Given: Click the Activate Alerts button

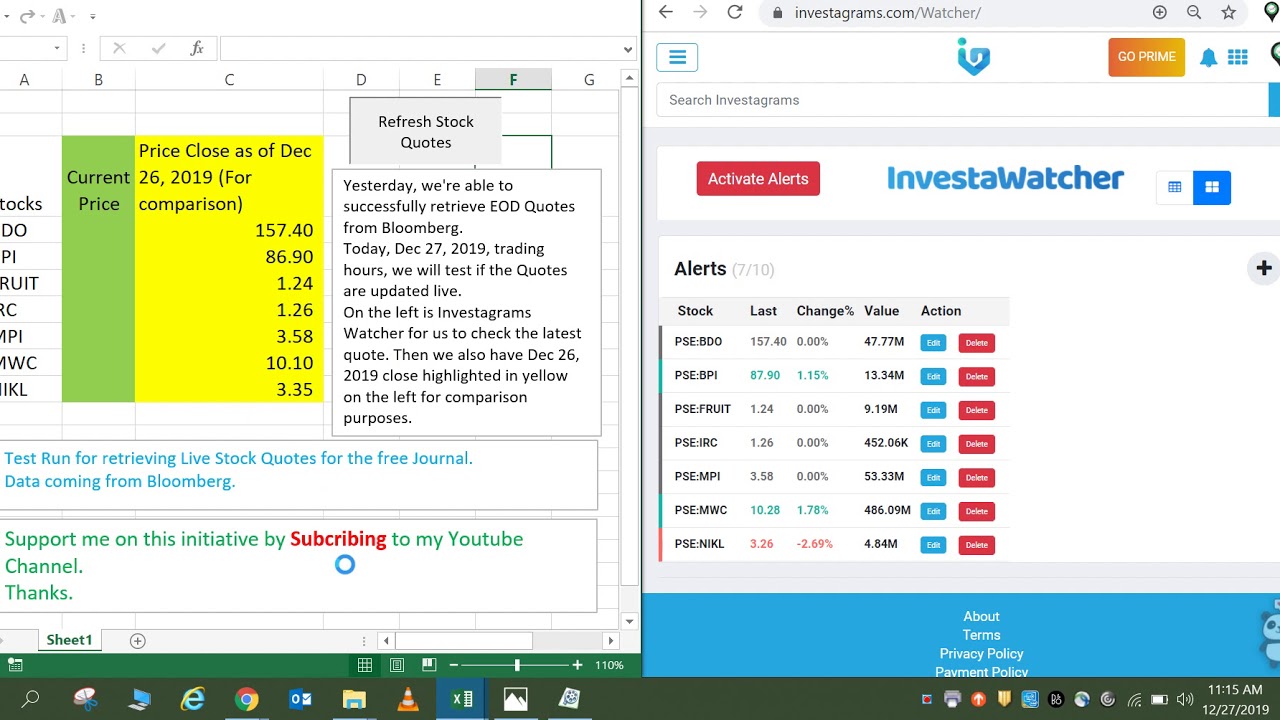Looking at the screenshot, I should coord(758,179).
